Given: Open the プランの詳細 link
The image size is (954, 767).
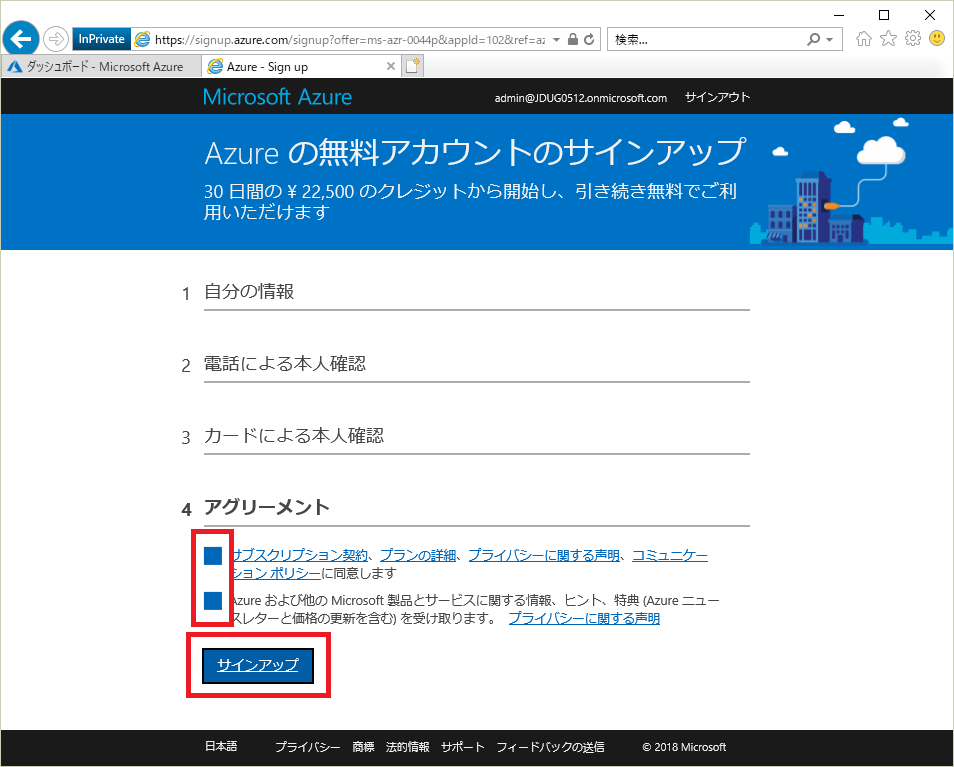Looking at the screenshot, I should click(418, 555).
